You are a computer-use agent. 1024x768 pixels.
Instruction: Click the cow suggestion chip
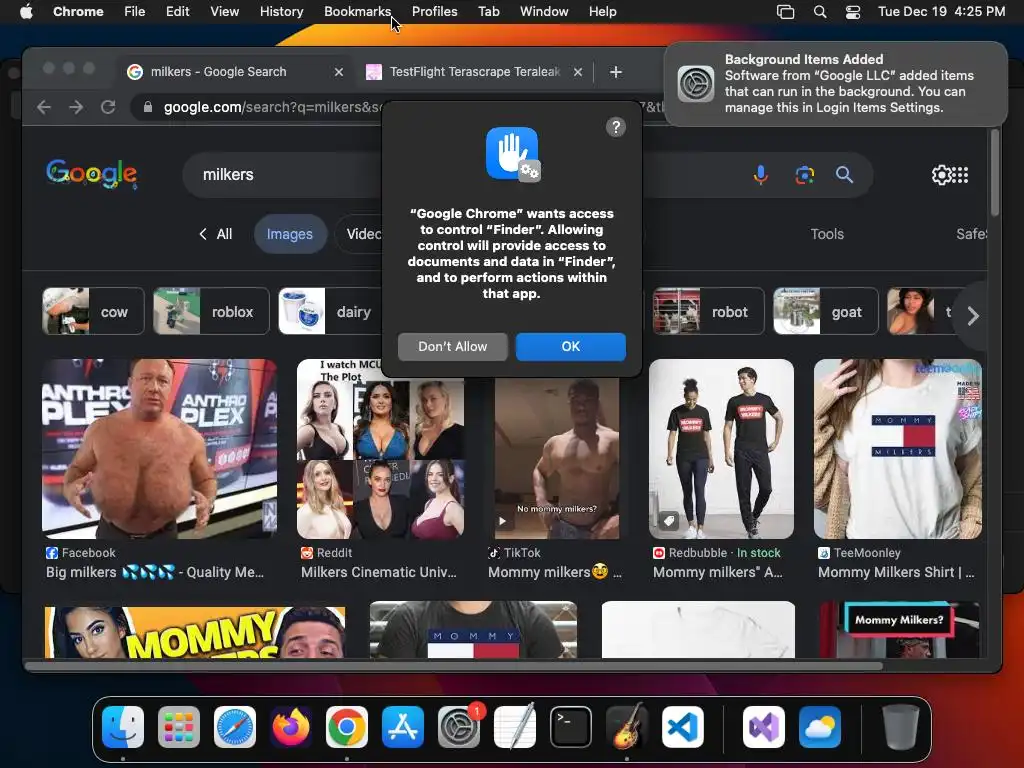click(x=93, y=312)
